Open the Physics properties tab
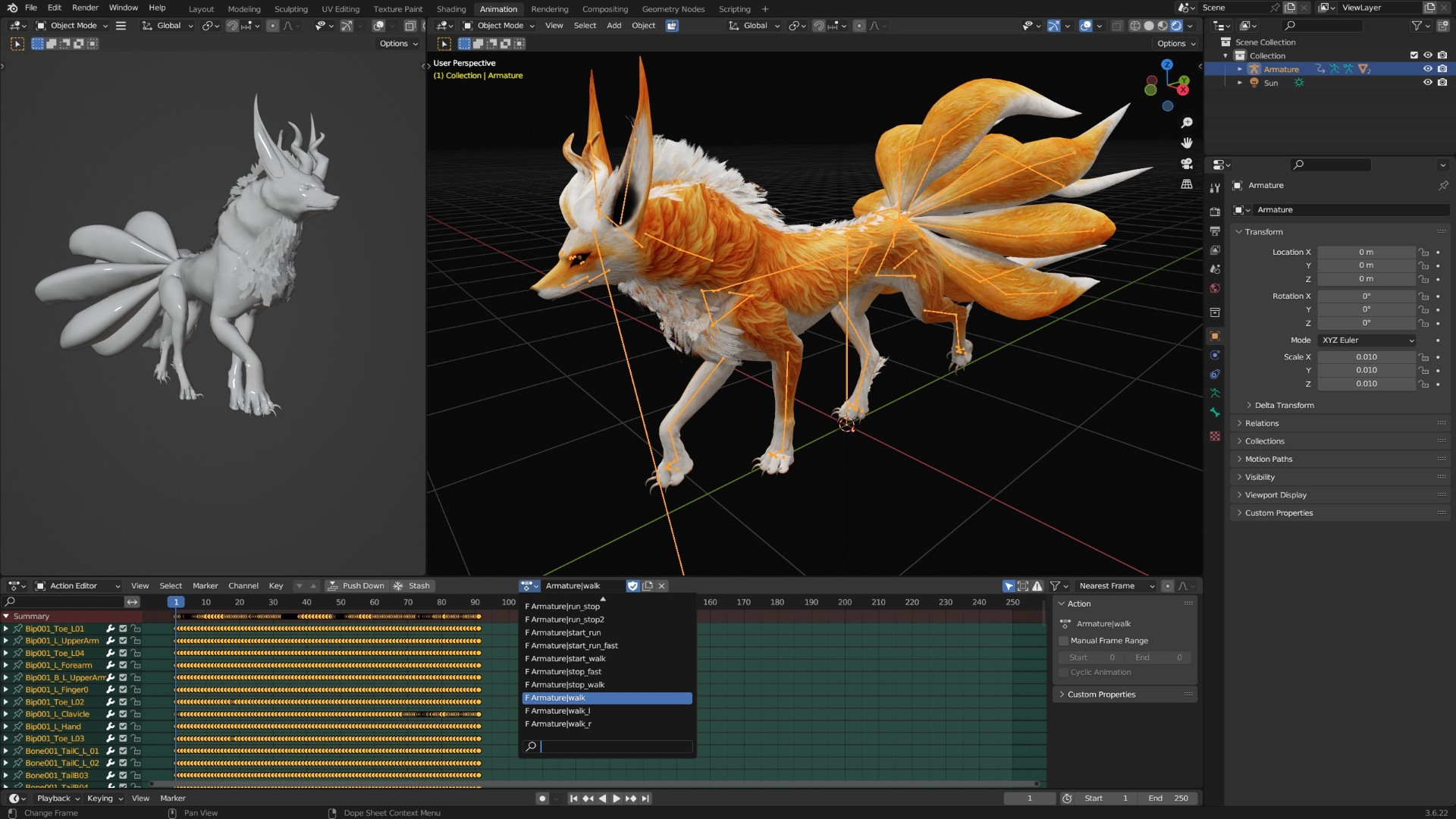The image size is (1456, 819). 1215,355
